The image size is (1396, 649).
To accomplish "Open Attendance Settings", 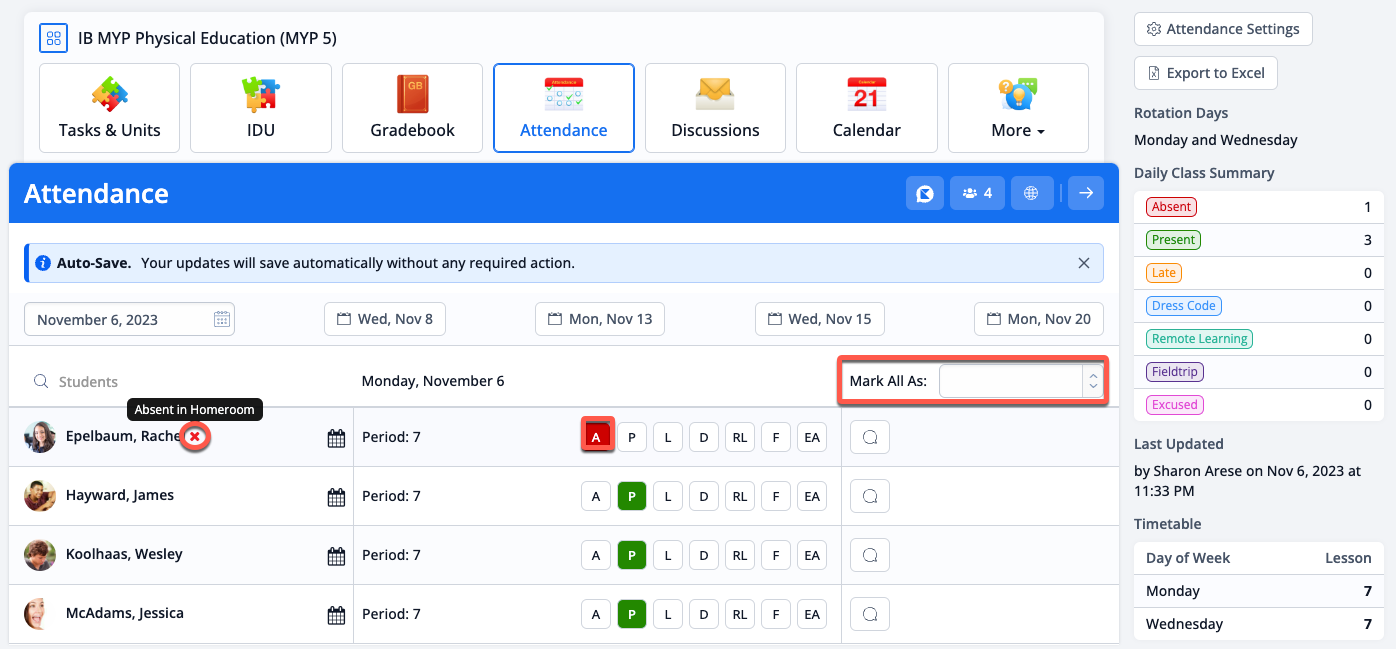I will (1222, 29).
